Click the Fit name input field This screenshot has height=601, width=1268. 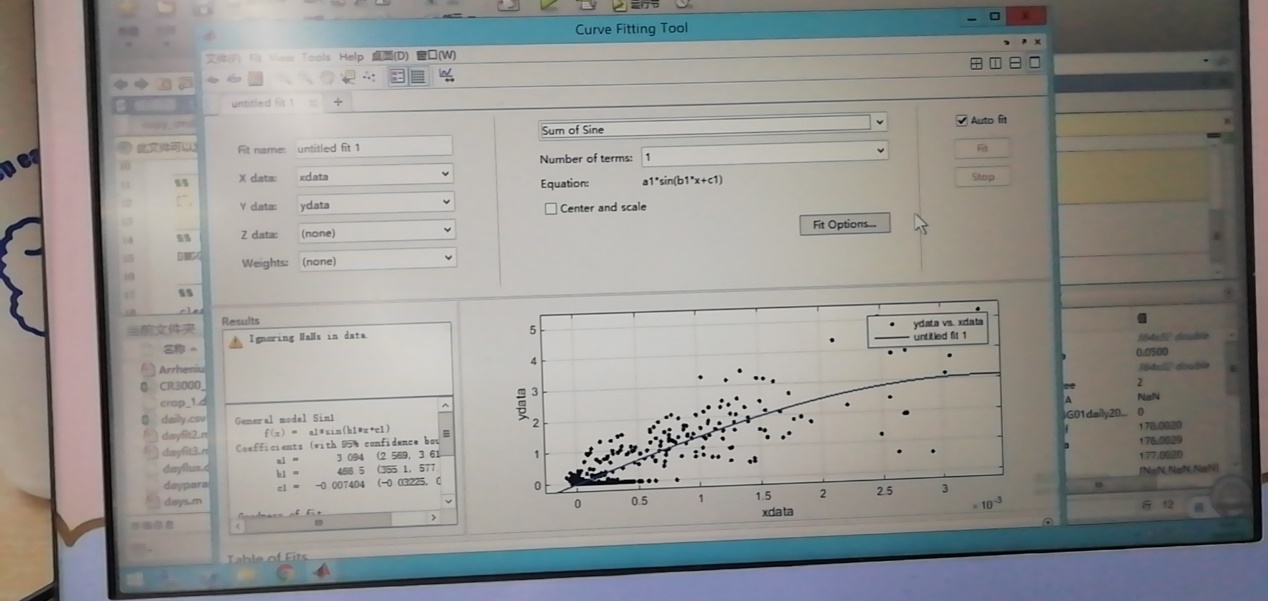tap(373, 147)
